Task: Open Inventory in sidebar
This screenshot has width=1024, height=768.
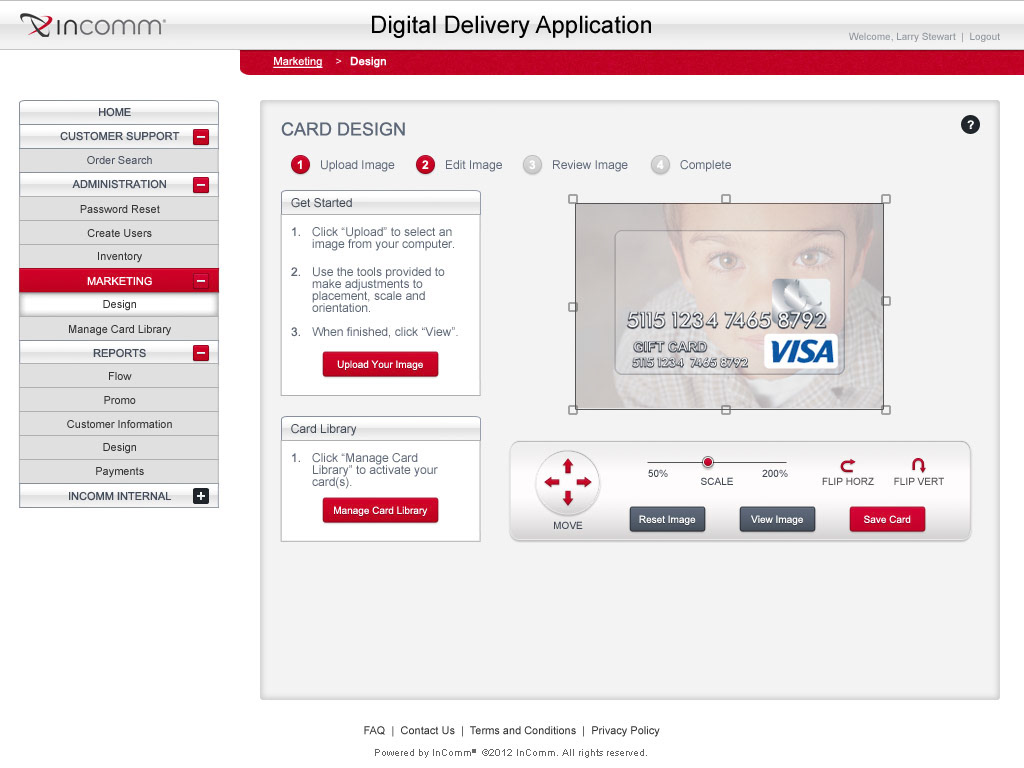Action: point(119,257)
